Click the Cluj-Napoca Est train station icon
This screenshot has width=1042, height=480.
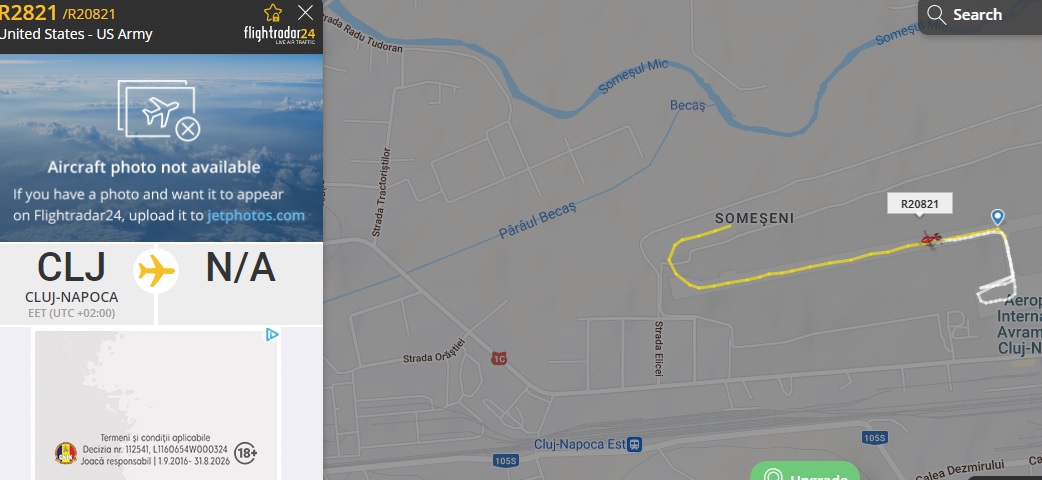pyautogui.click(x=635, y=444)
